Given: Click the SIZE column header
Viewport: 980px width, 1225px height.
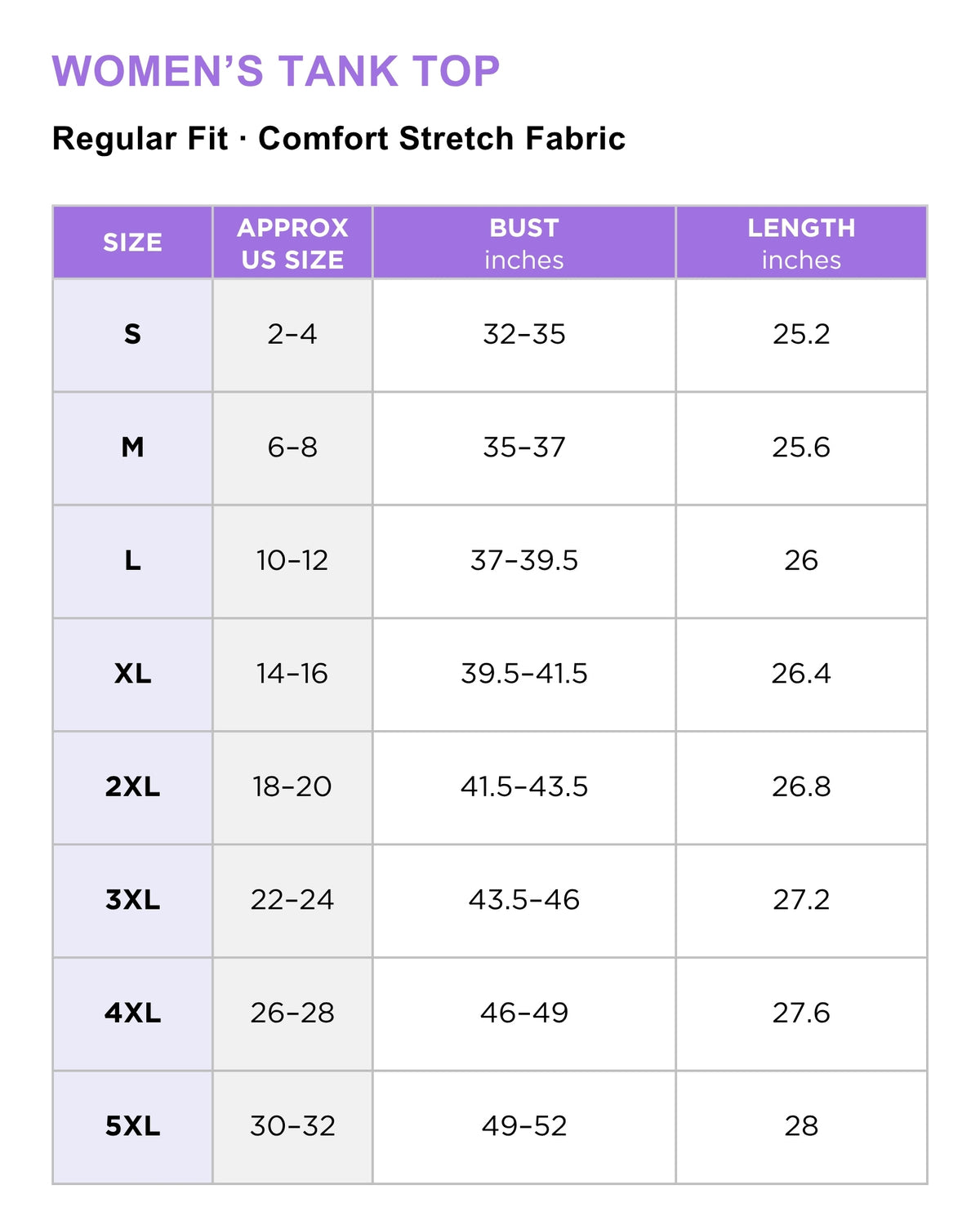Looking at the screenshot, I should tap(132, 243).
